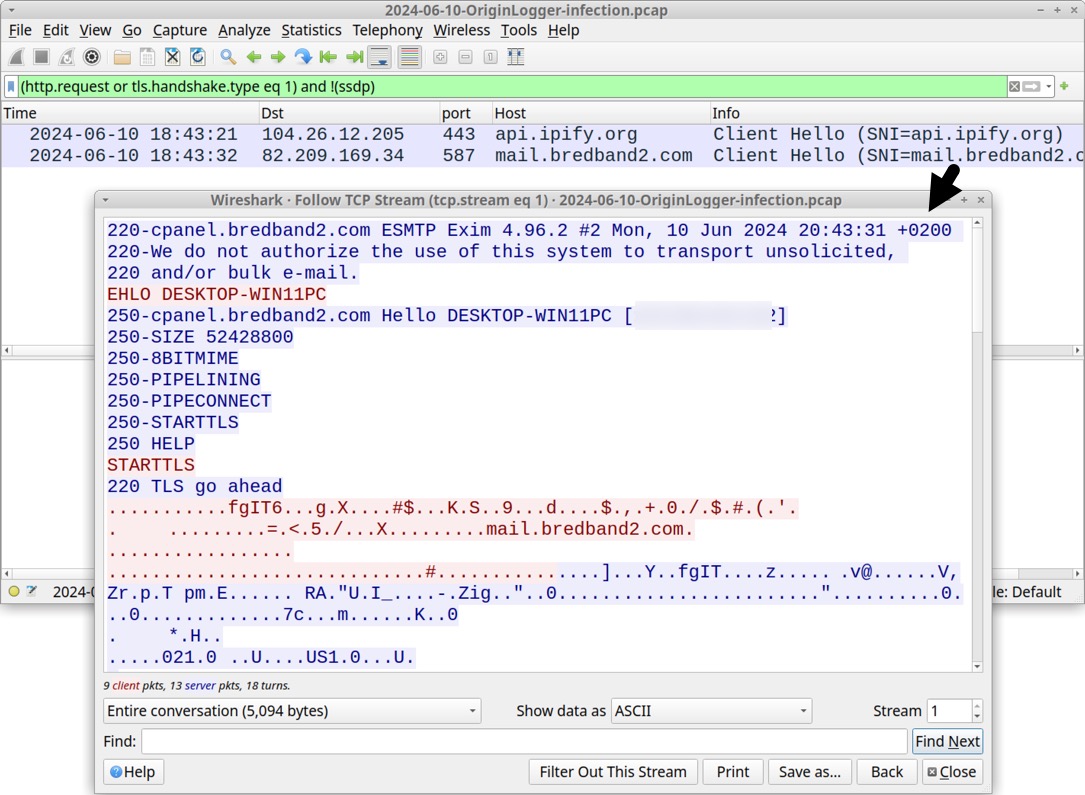This screenshot has height=795, width=1085.
Task: Jump to first packet icon
Action: tap(329, 57)
